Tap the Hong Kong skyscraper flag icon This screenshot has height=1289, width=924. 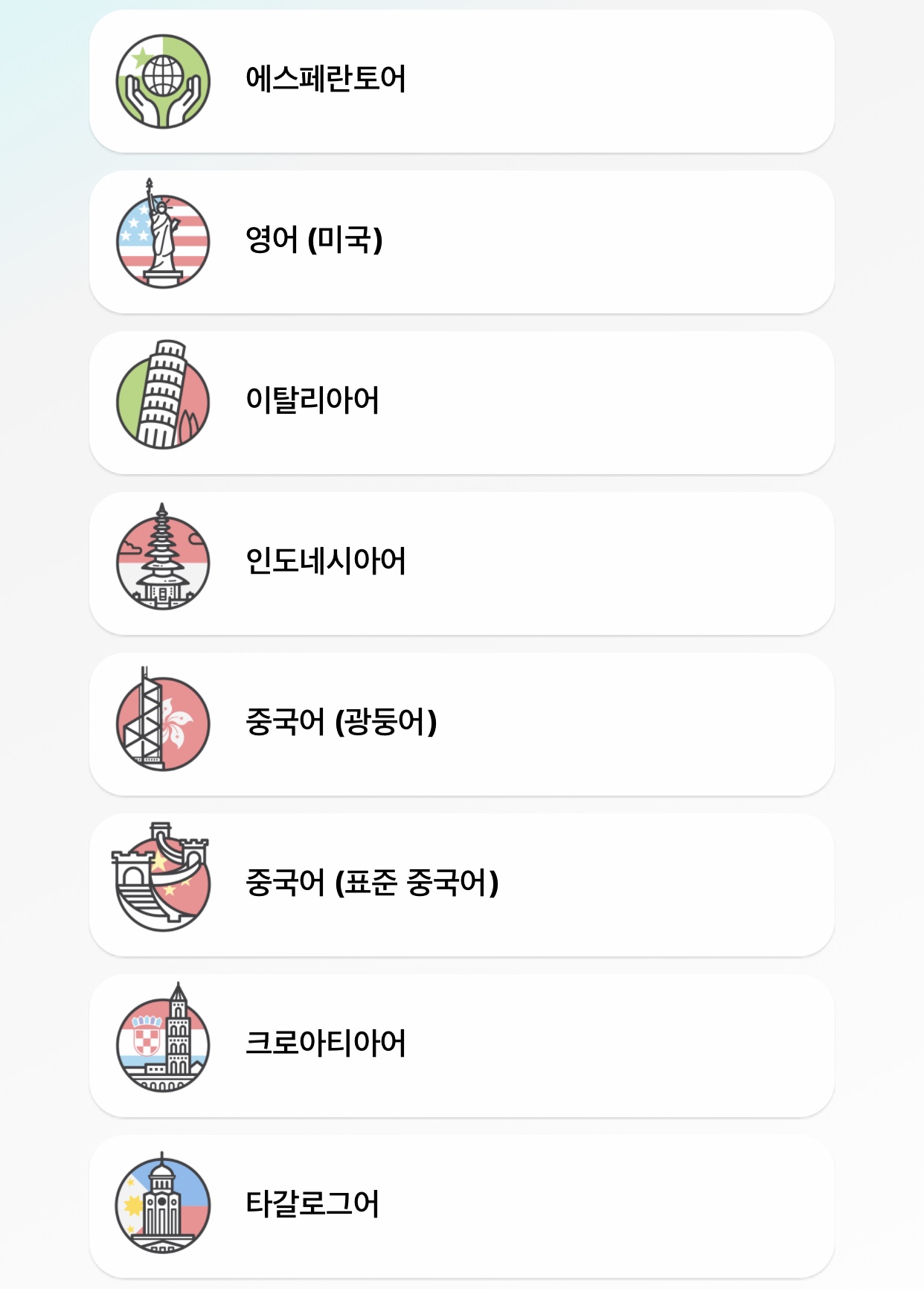pyautogui.click(x=163, y=718)
